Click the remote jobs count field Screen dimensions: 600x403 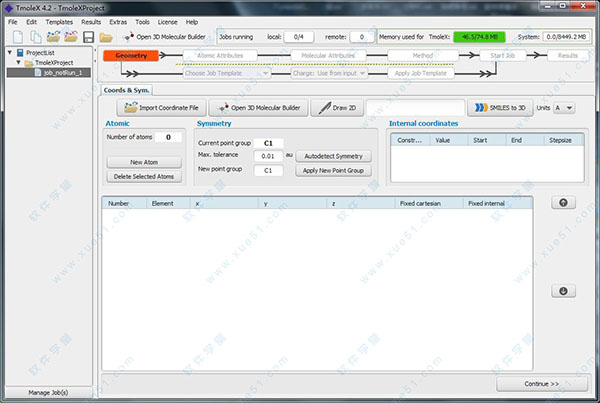click(362, 37)
